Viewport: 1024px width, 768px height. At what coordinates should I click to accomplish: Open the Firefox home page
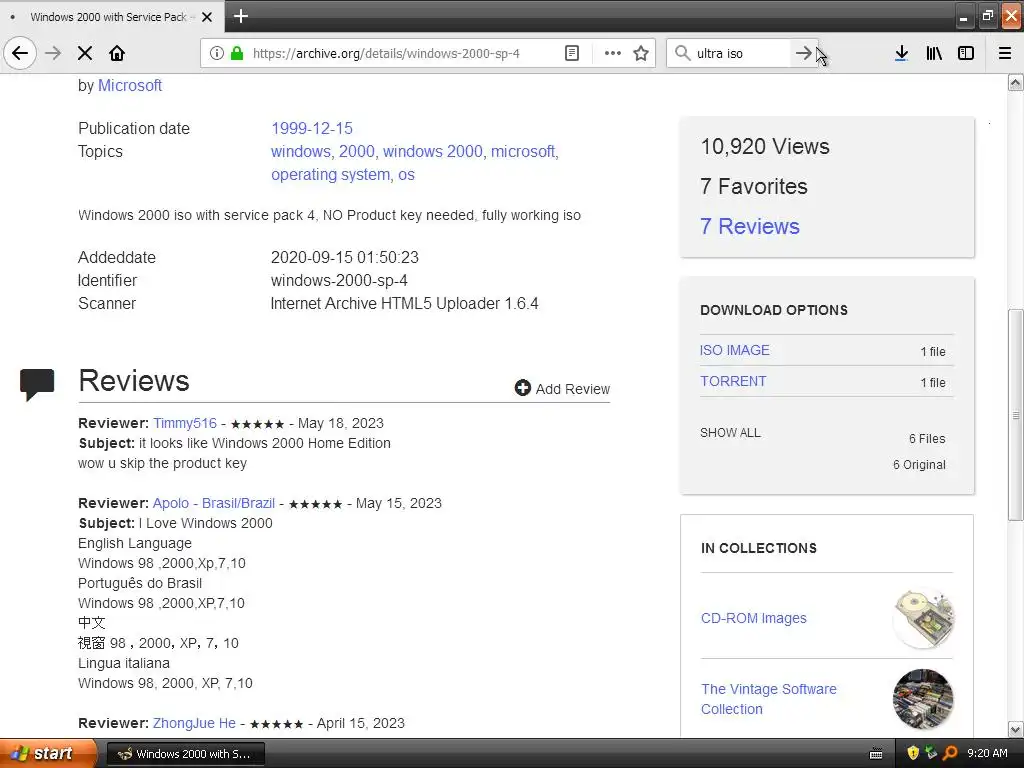(x=117, y=53)
